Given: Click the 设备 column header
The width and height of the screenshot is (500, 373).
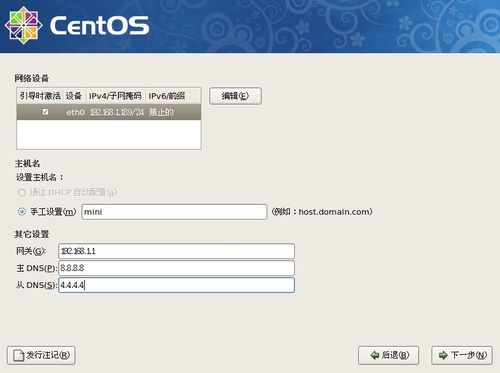Looking at the screenshot, I should coord(74,96).
